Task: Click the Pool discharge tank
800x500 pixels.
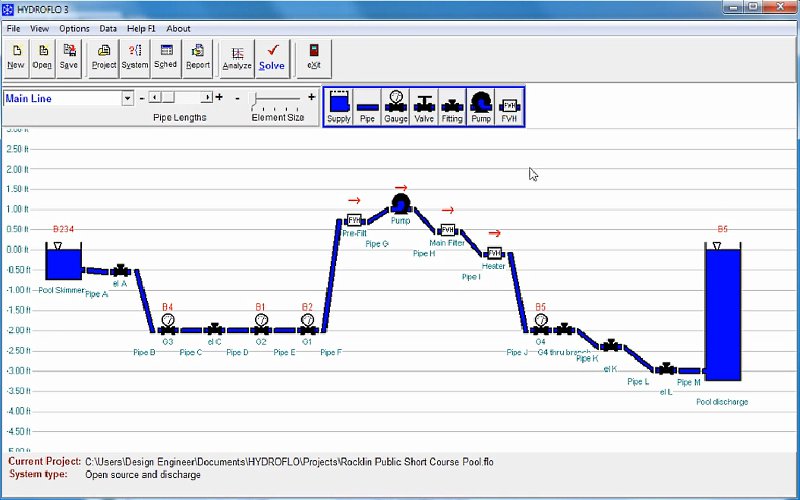Action: 723,312
